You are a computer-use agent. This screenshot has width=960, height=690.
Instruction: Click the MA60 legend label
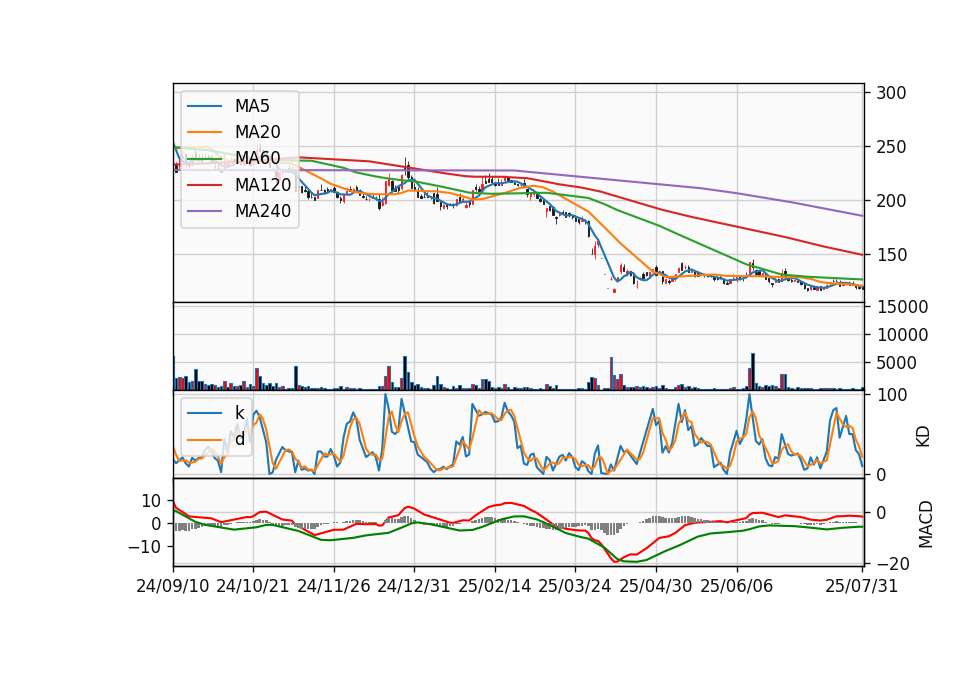click(257, 158)
